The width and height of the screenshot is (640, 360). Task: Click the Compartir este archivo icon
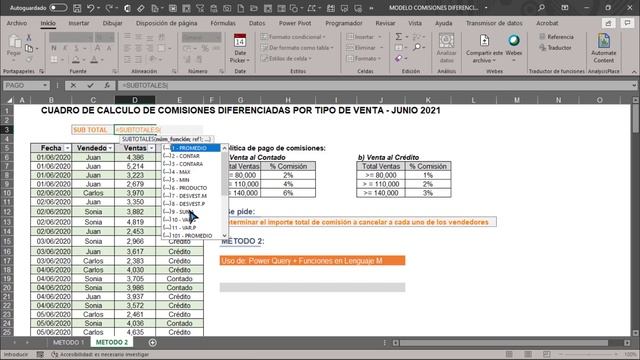click(484, 40)
